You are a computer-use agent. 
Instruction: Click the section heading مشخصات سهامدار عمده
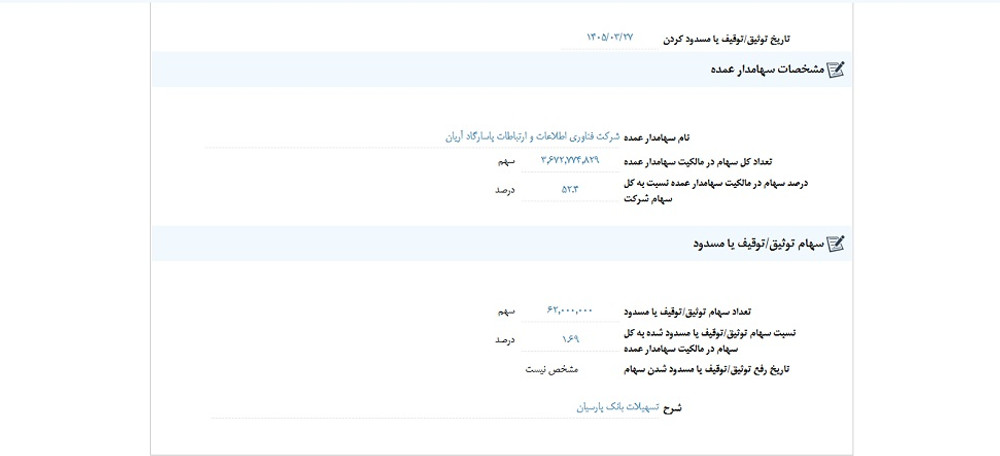pyautogui.click(x=767, y=70)
